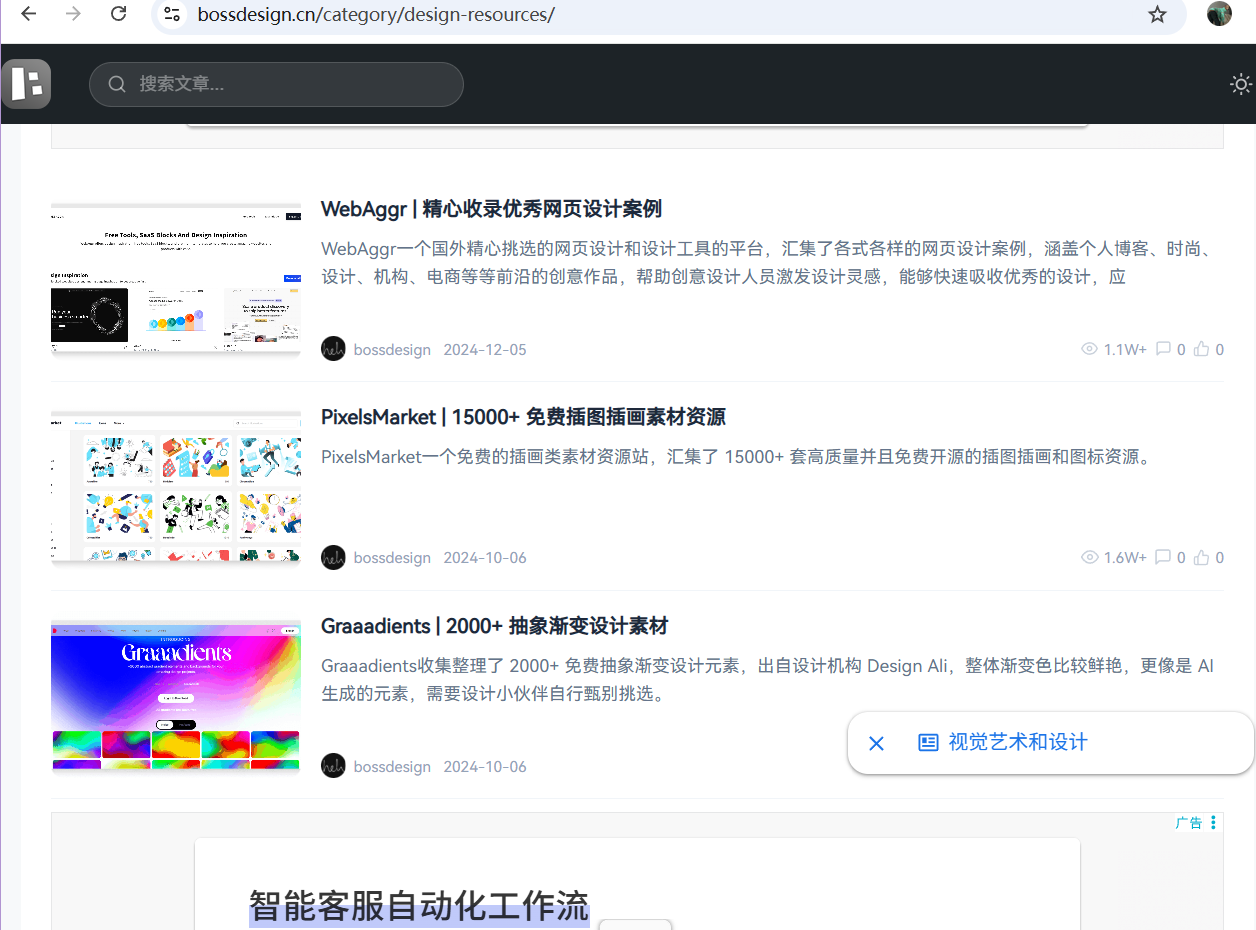This screenshot has width=1256, height=930.
Task: Open the browser profile avatar
Action: (1219, 14)
